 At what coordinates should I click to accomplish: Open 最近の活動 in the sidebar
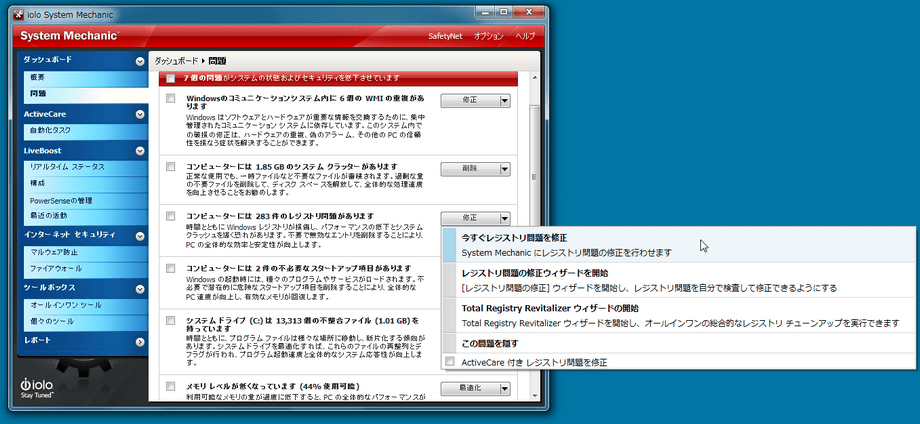click(x=86, y=216)
